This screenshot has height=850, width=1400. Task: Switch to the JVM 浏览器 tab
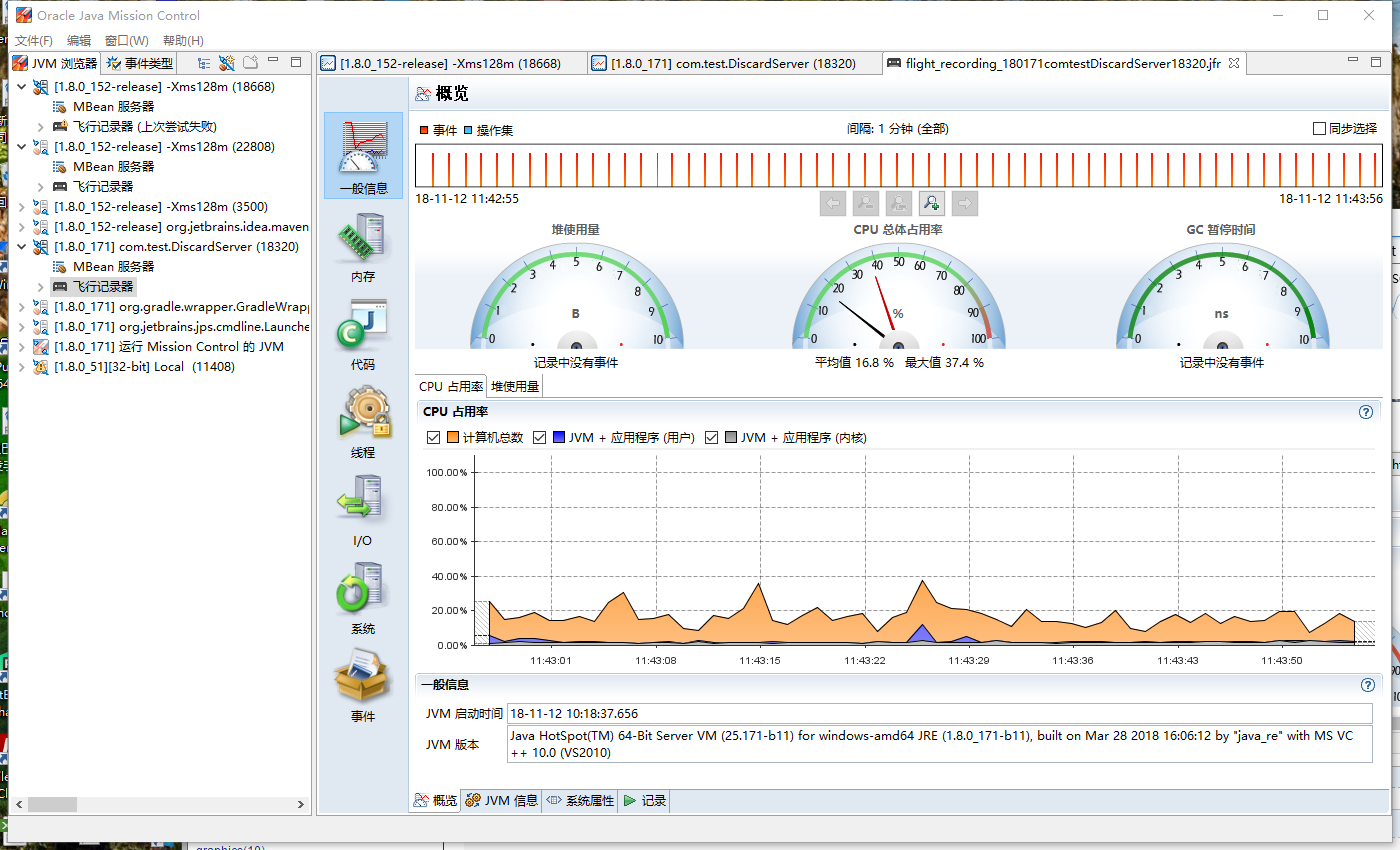(55, 63)
